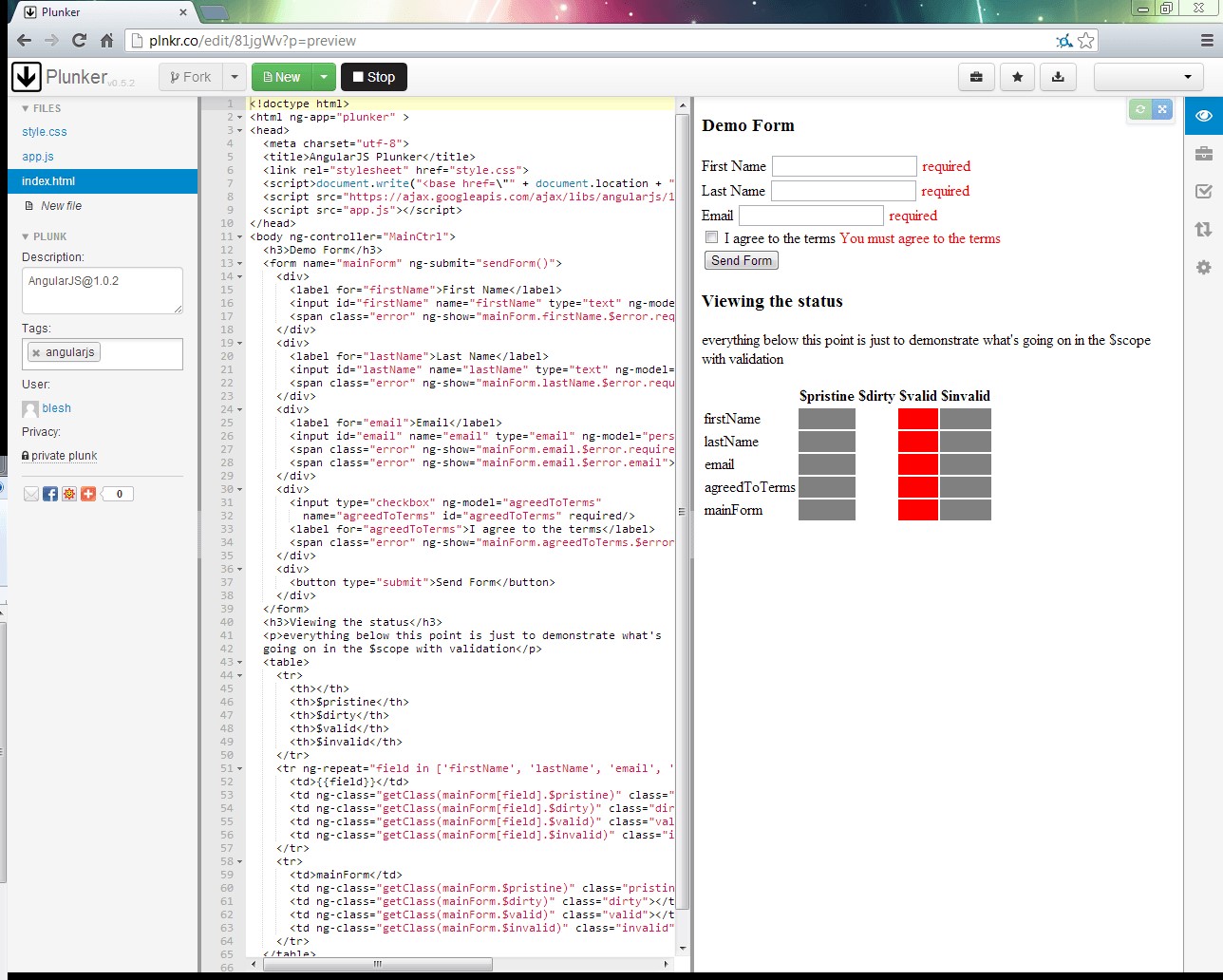Remove the angularjs tag

point(36,353)
